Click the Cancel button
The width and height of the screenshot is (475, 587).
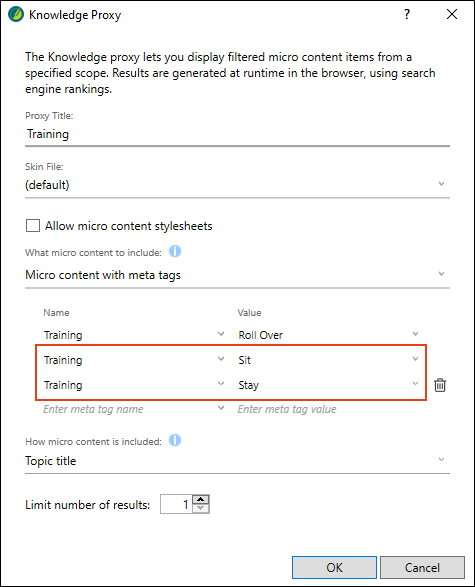coord(422,568)
